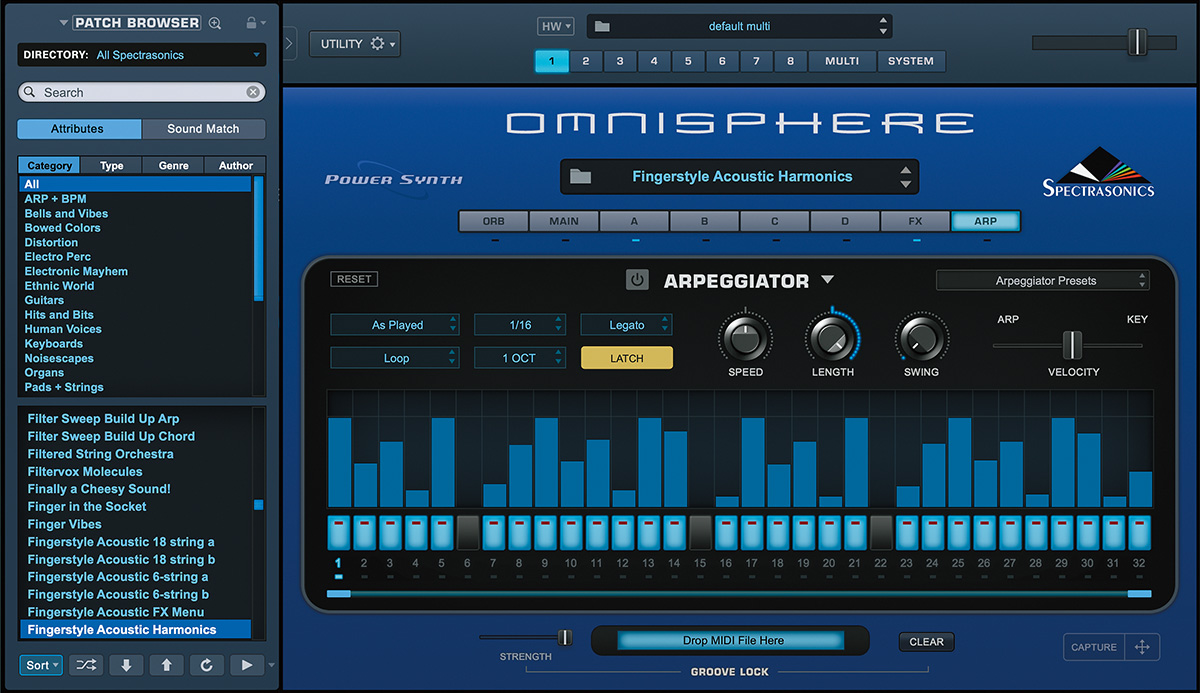The image size is (1200, 693).
Task: Open the HW dropdown
Action: 556,26
